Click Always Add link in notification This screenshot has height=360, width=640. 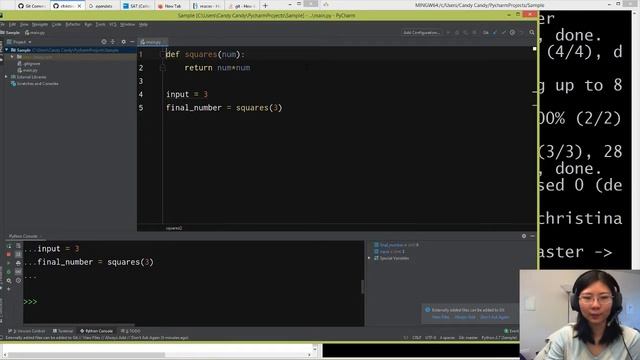coord(465,317)
